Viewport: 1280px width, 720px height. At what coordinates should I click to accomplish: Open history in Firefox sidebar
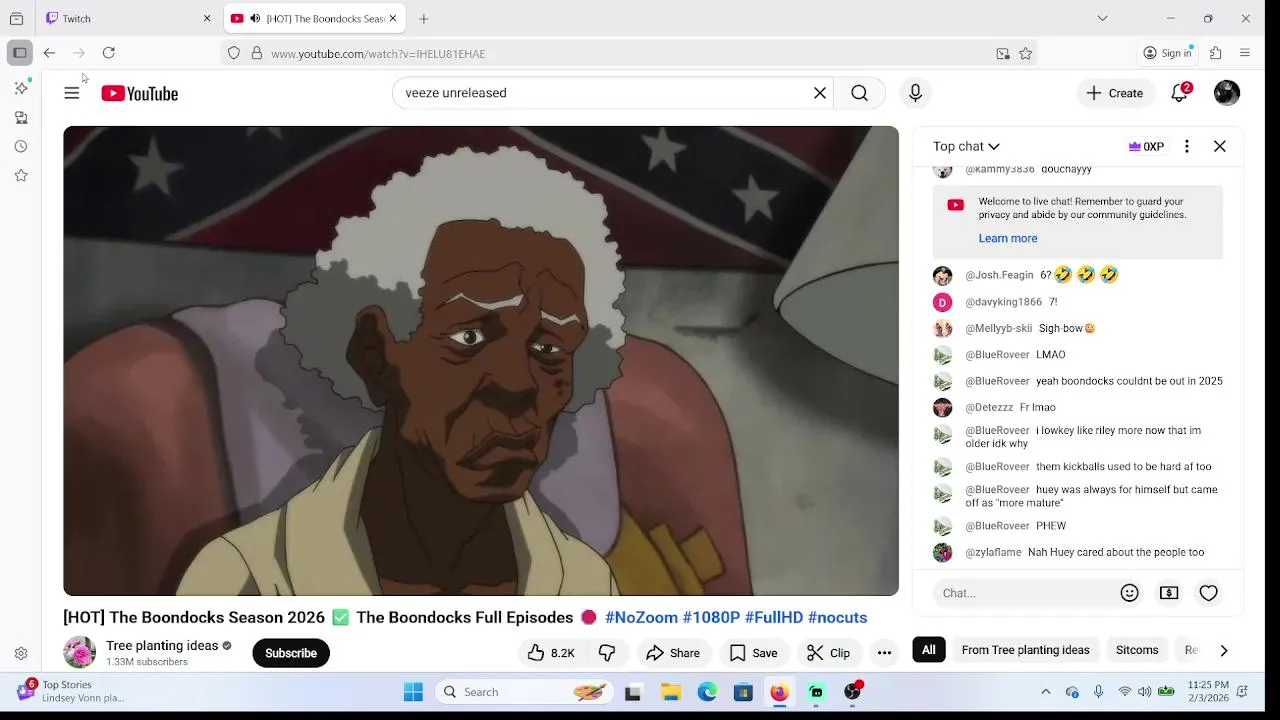pyautogui.click(x=21, y=146)
